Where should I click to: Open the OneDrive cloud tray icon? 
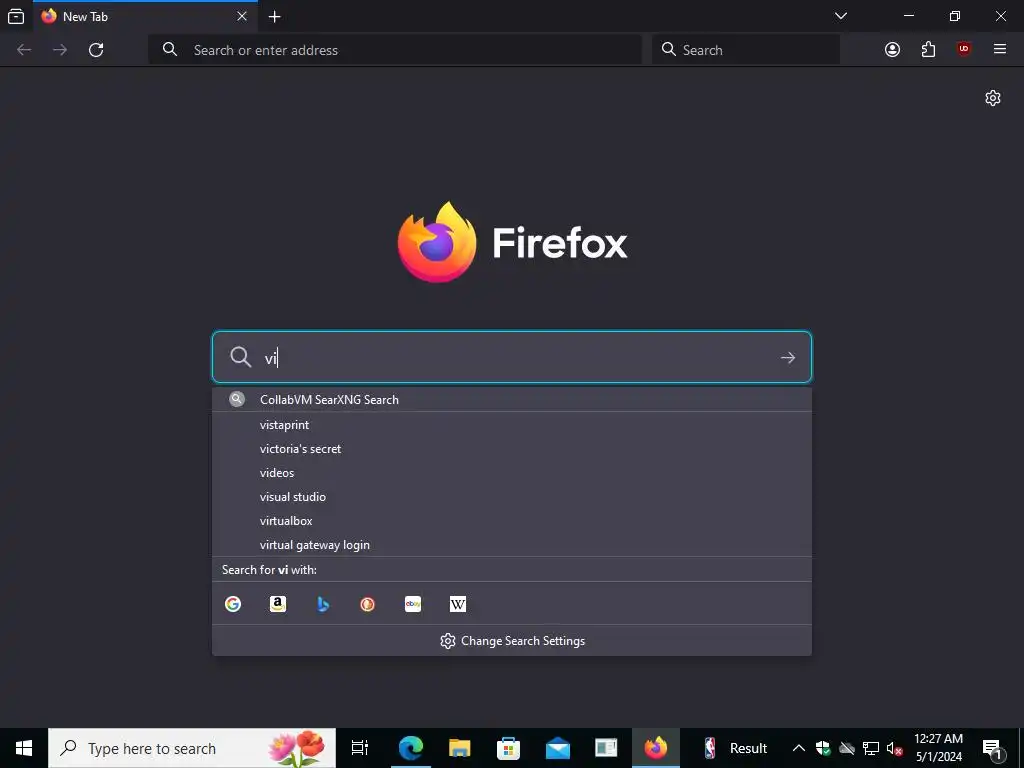(x=847, y=748)
